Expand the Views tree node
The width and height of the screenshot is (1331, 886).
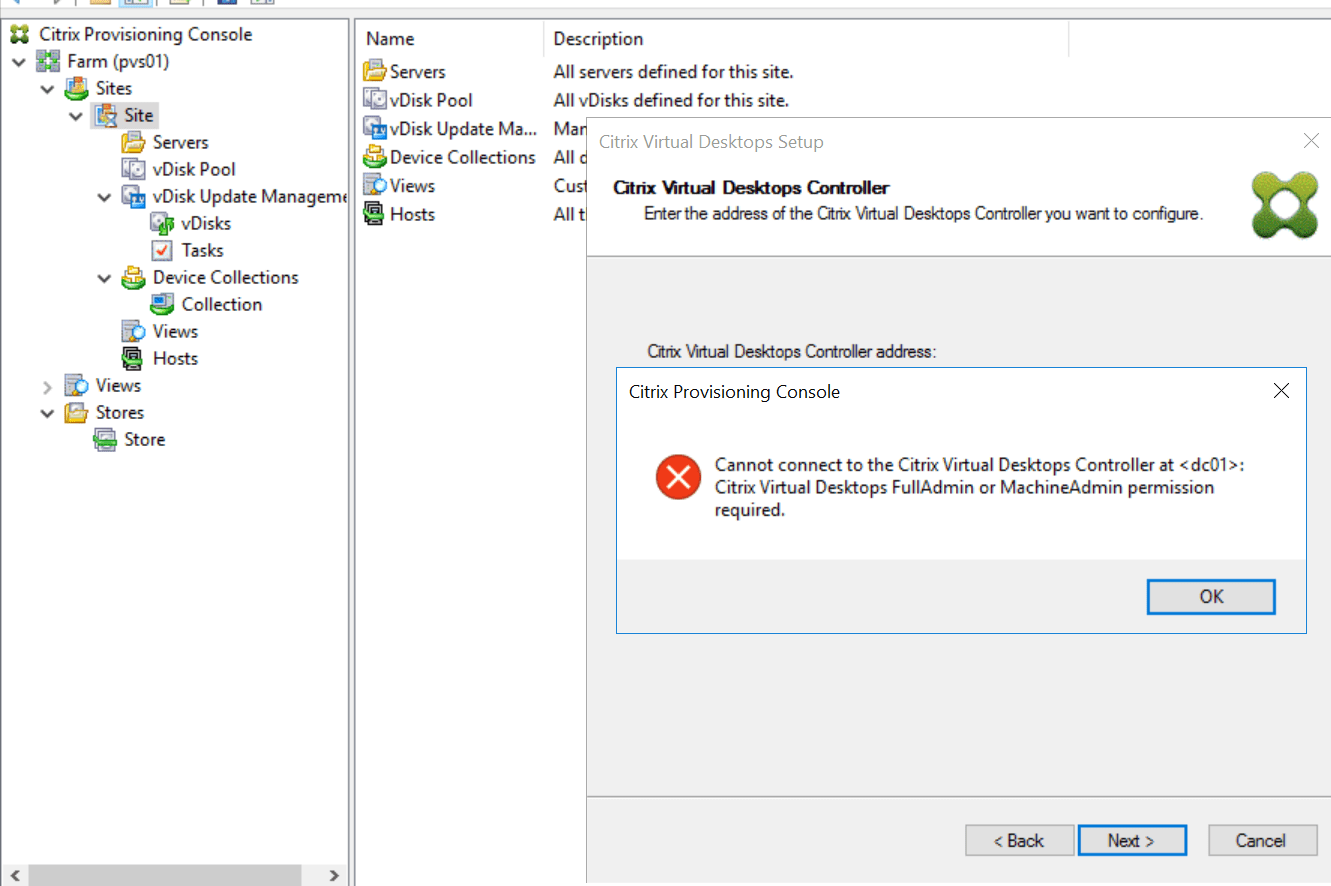pos(47,385)
